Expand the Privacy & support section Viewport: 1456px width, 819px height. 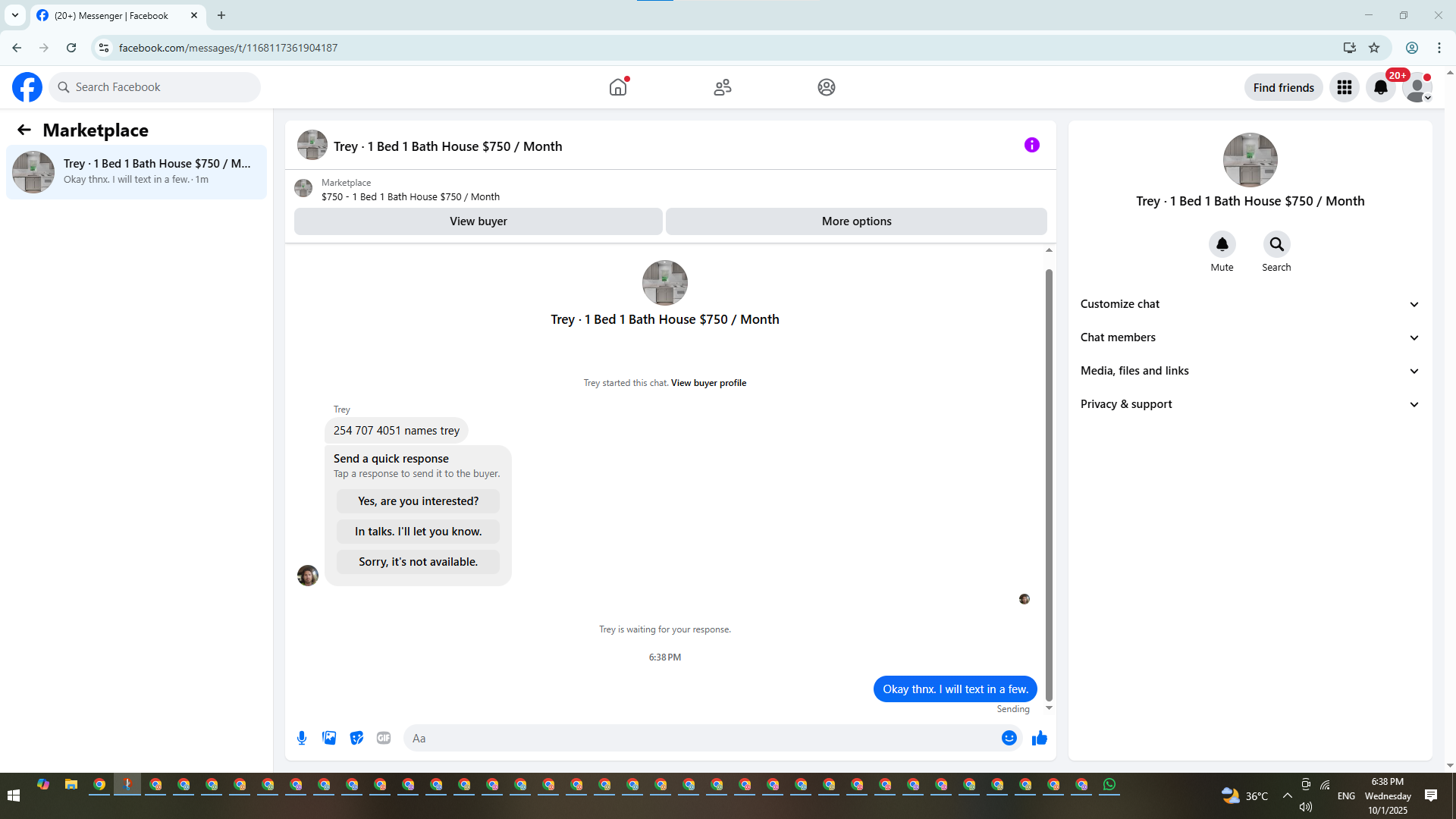pyautogui.click(x=1250, y=404)
